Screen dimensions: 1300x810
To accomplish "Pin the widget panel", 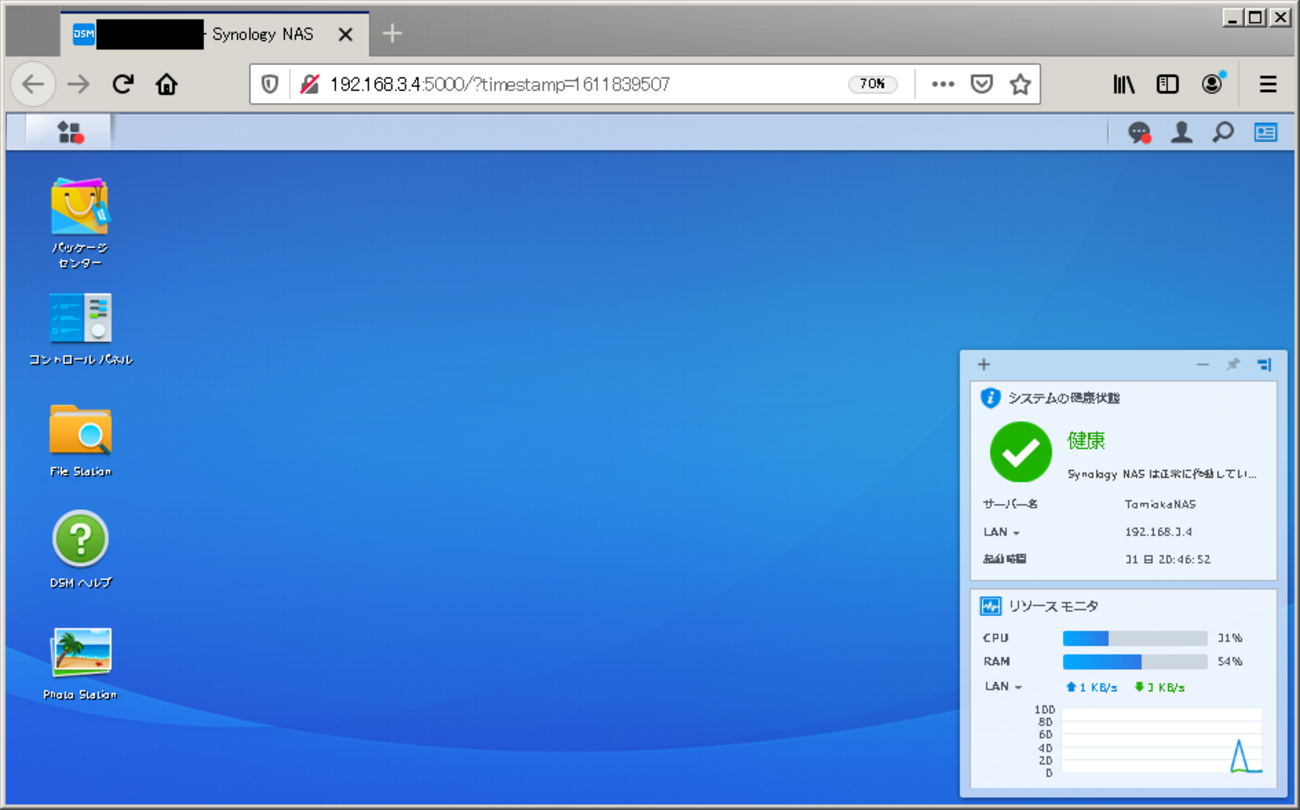I will pos(1233,365).
